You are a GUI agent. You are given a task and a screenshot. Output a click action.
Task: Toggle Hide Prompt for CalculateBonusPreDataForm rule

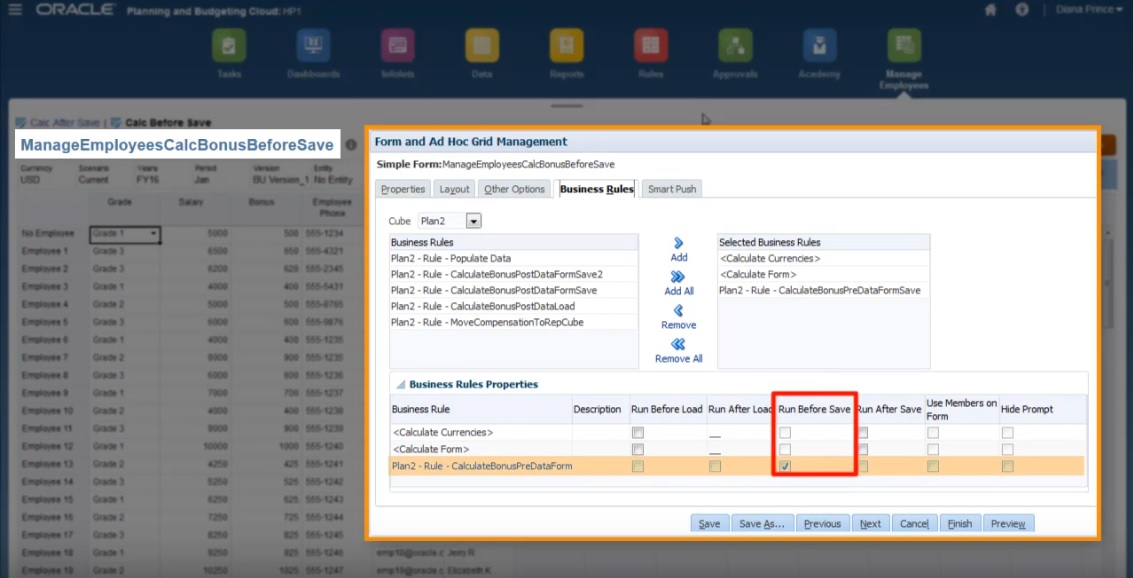pyautogui.click(x=1007, y=467)
